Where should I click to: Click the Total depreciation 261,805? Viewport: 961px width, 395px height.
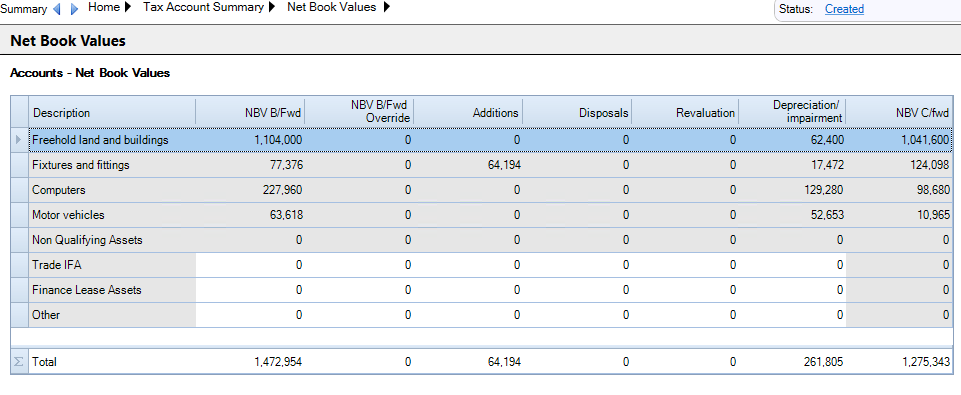point(792,362)
